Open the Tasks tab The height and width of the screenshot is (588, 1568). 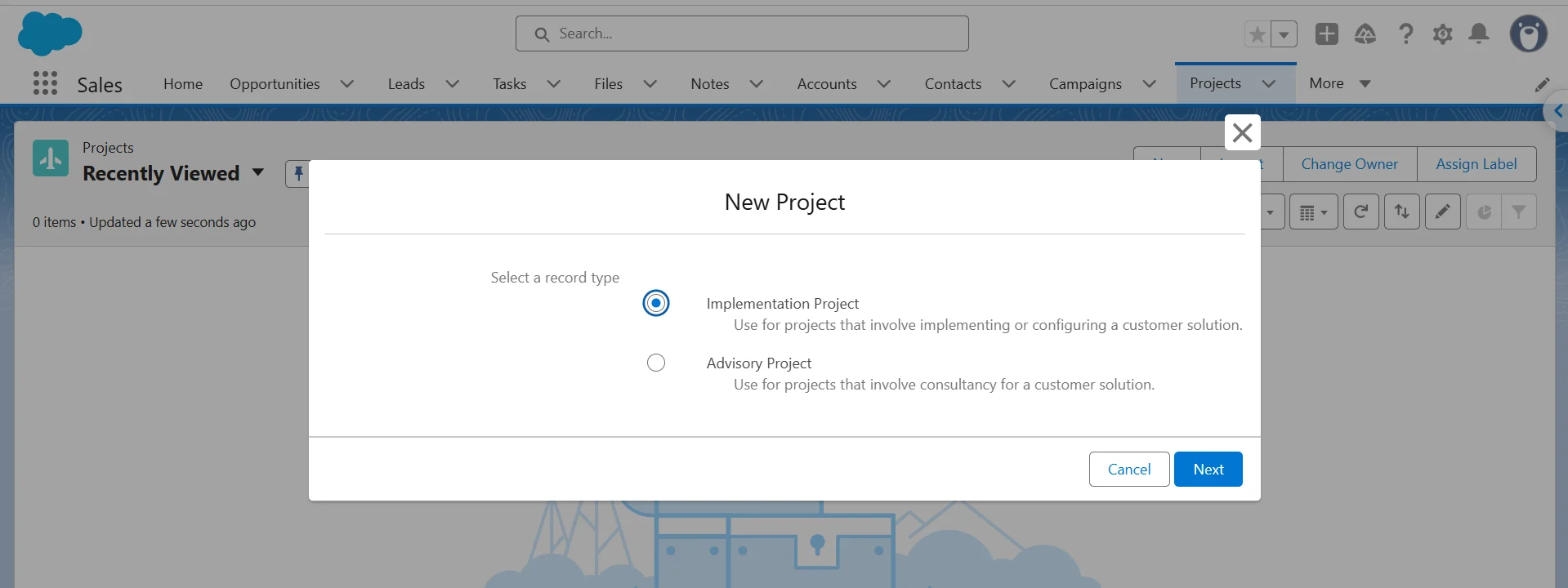point(510,84)
